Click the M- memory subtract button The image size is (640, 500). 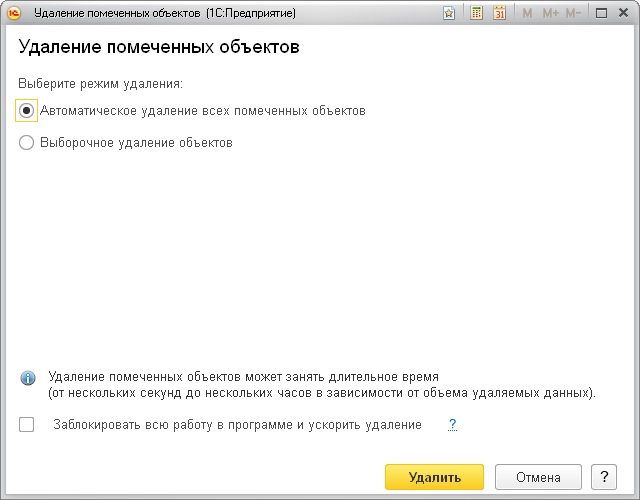(x=574, y=13)
